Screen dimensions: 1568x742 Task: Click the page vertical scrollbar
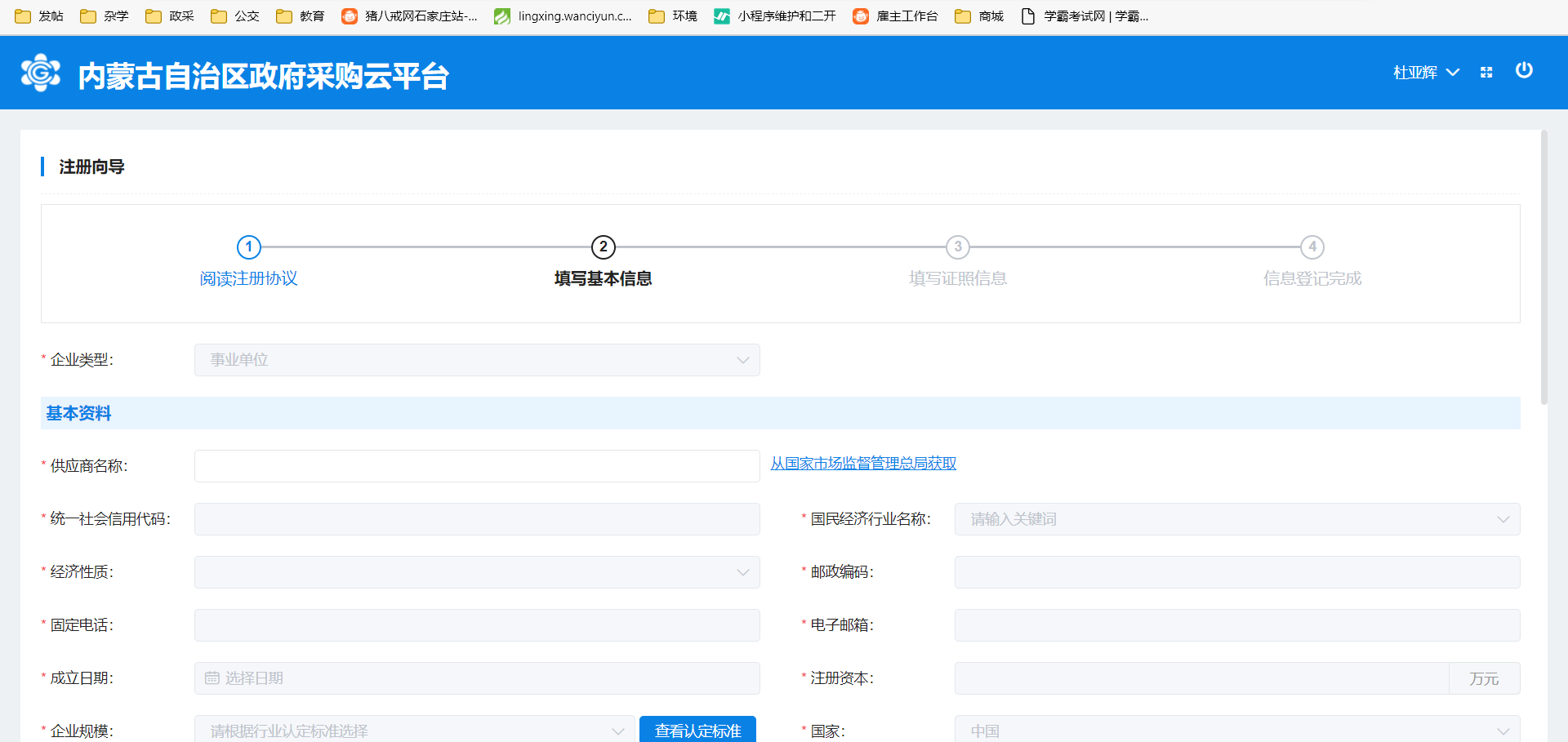(x=1543, y=268)
